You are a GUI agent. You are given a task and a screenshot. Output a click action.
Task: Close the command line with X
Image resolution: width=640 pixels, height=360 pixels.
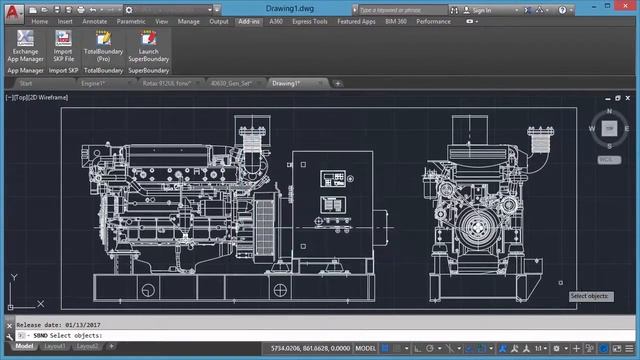(9, 326)
